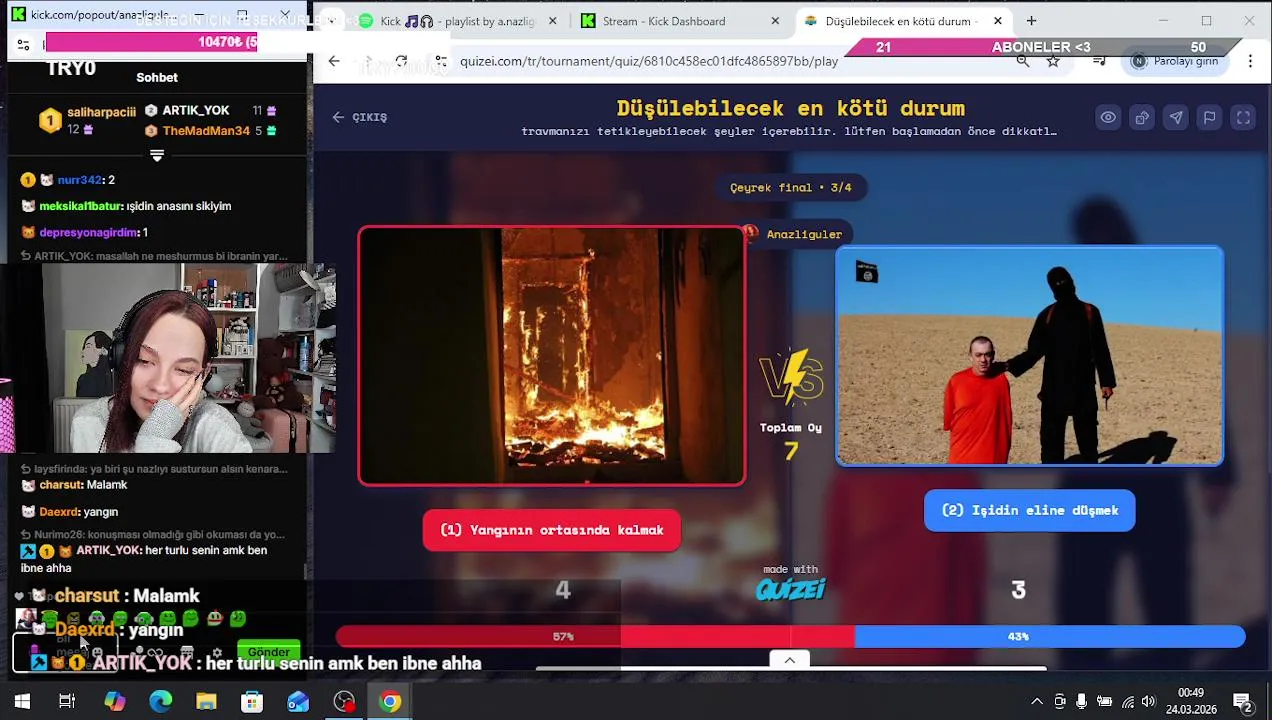
Task: Open Task View from taskbar
Action: click(67, 702)
